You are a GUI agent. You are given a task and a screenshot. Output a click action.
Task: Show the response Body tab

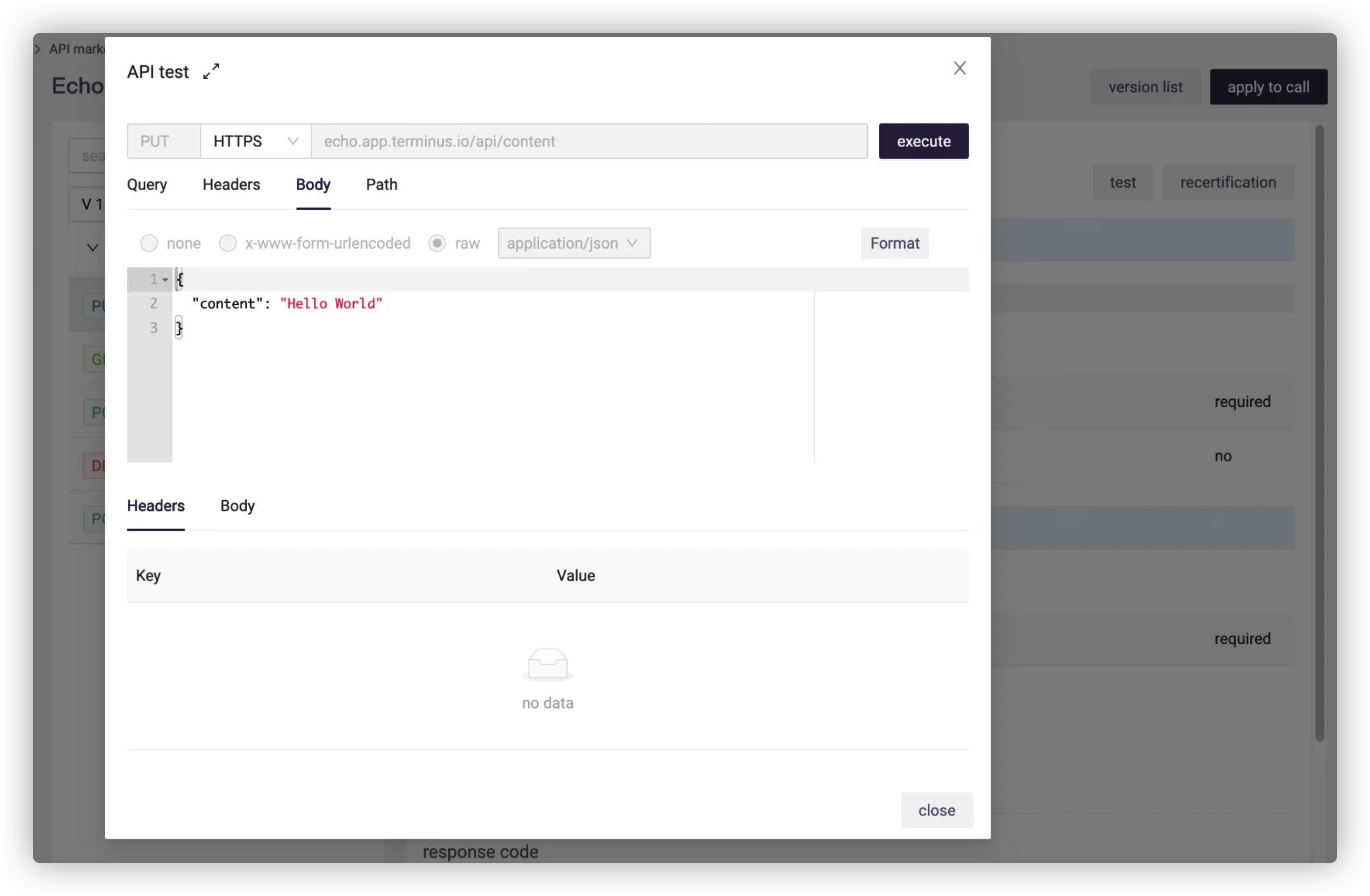(237, 506)
